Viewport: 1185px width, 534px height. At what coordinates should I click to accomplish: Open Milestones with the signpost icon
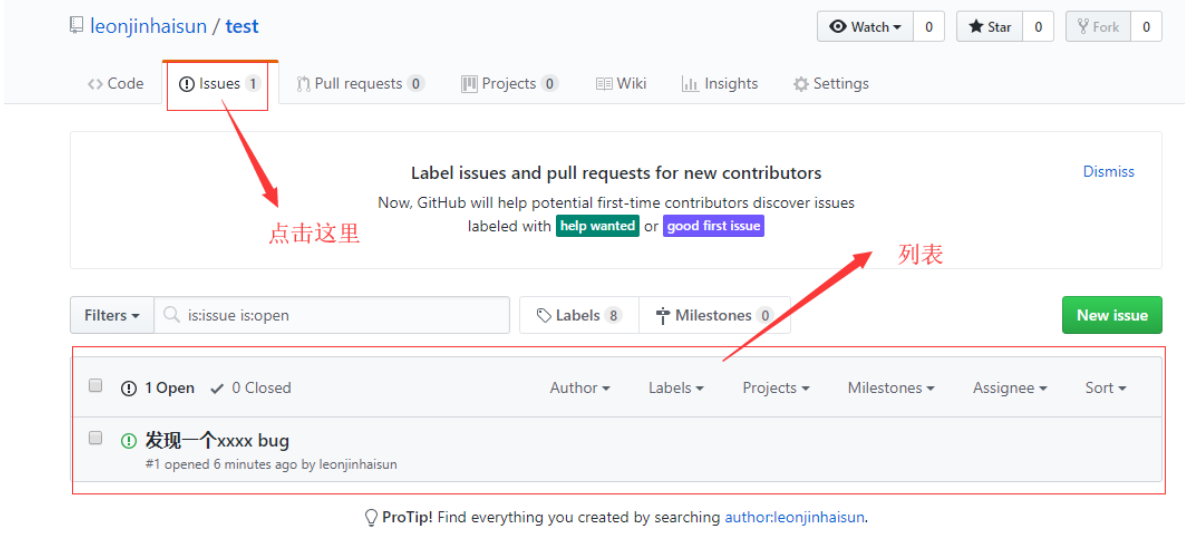(662, 316)
